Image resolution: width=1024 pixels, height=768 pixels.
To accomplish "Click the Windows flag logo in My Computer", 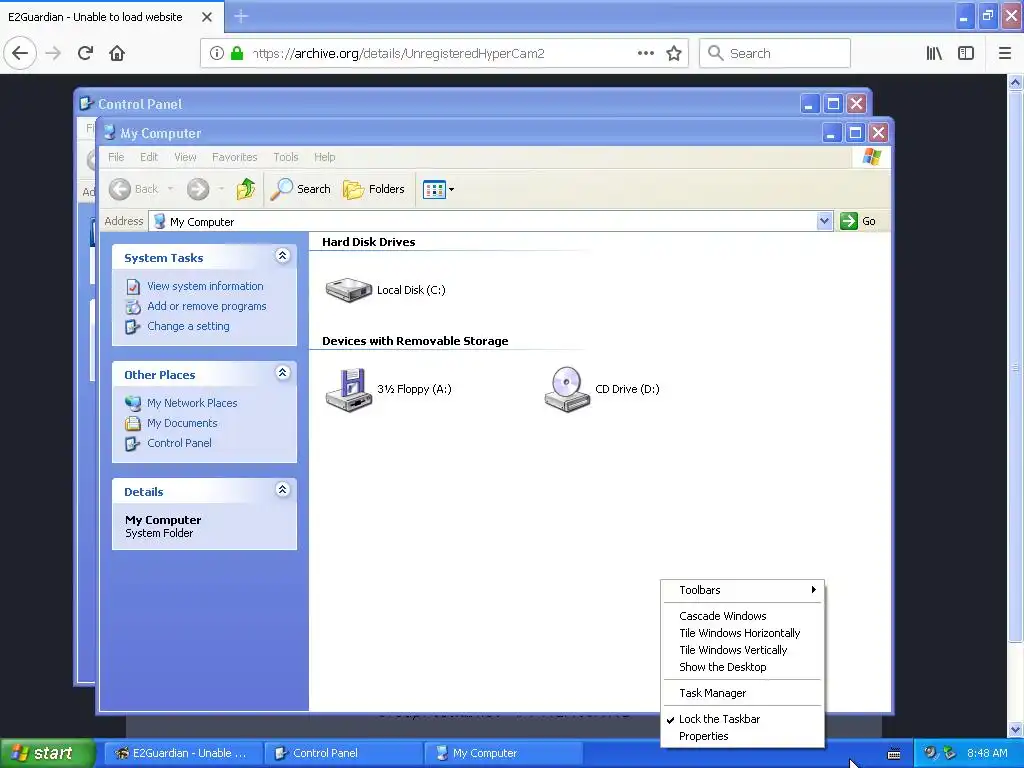I will (x=872, y=157).
